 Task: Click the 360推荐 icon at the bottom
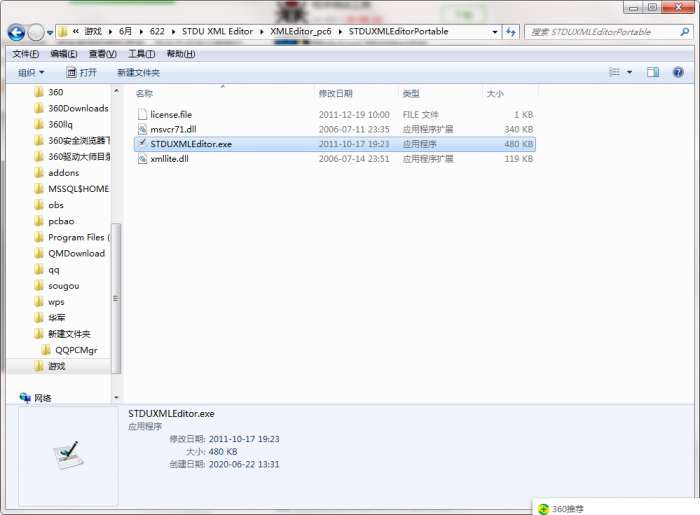[x=543, y=509]
